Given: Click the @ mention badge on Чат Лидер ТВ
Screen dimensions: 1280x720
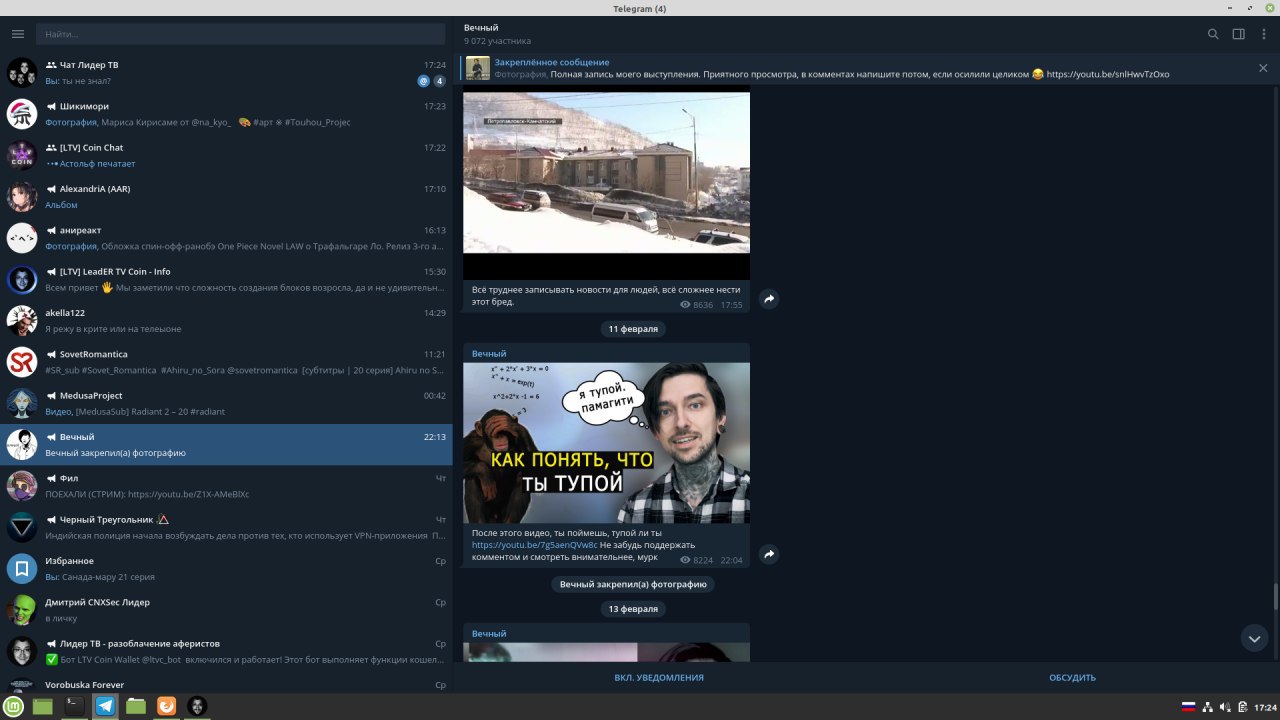Looking at the screenshot, I should (423, 81).
